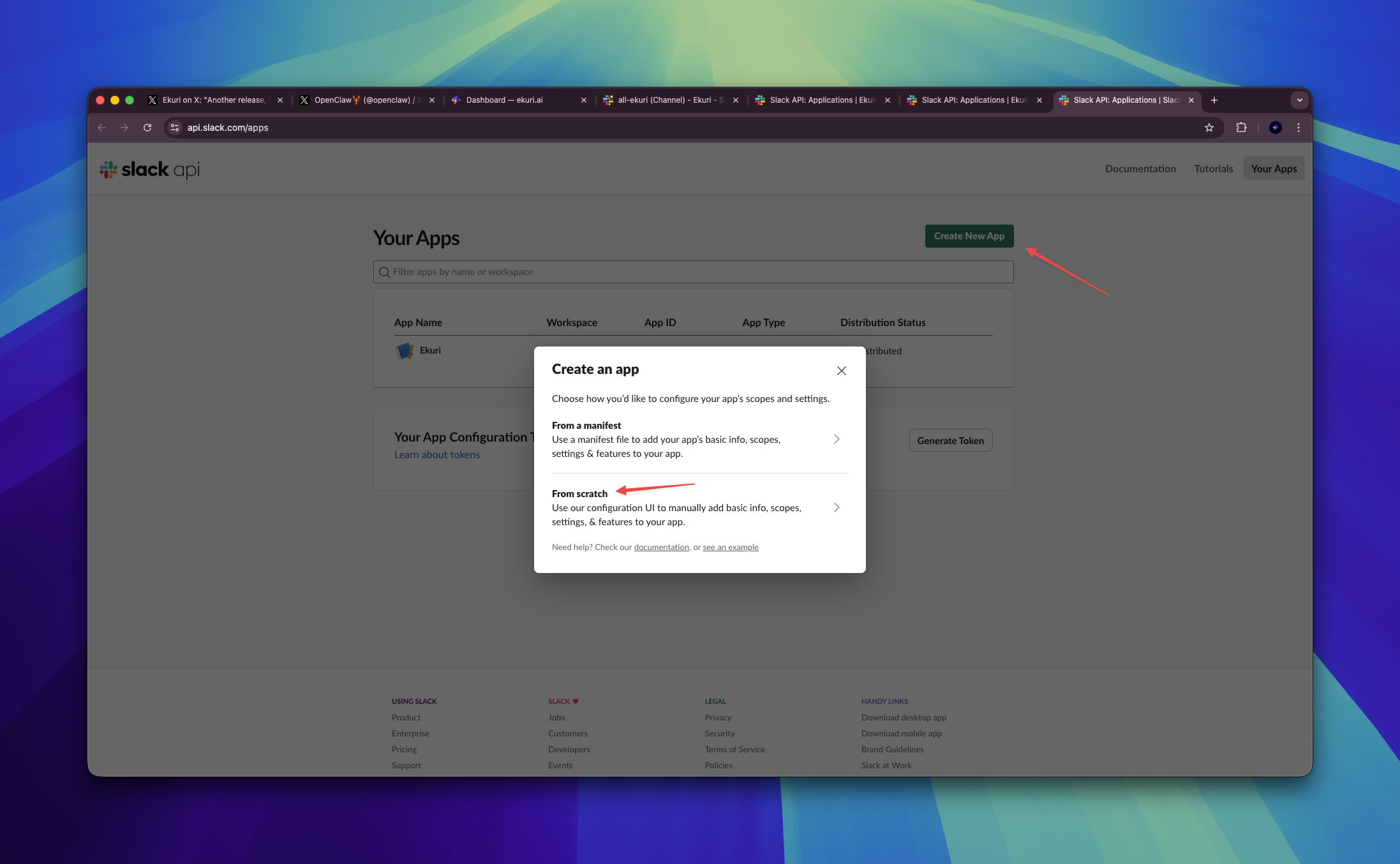
Task: Click the Slack API logo
Action: [x=149, y=169]
